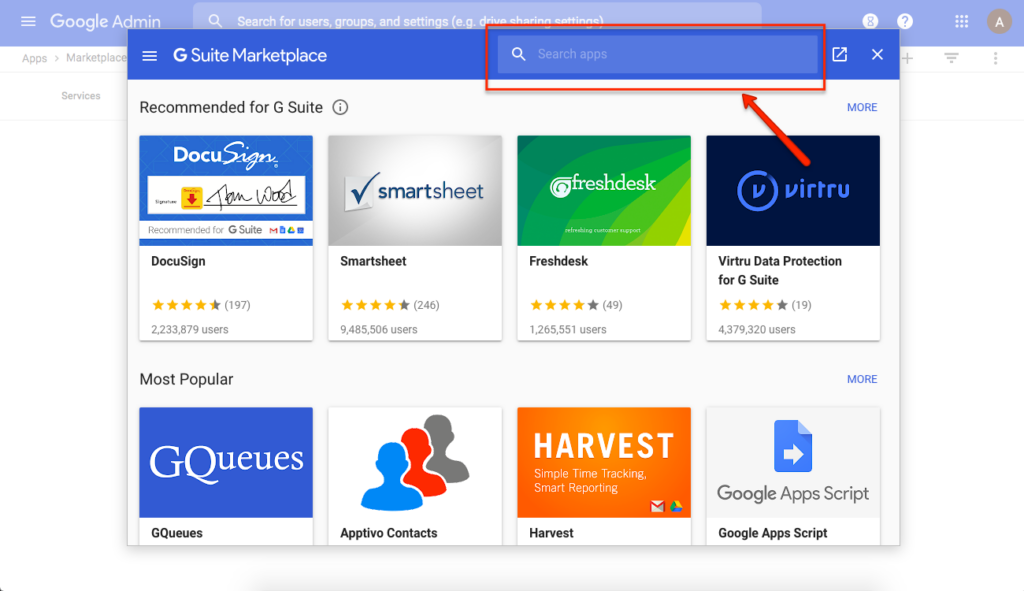1024x591 pixels.
Task: Click the Most Popular heading
Action: tap(186, 379)
